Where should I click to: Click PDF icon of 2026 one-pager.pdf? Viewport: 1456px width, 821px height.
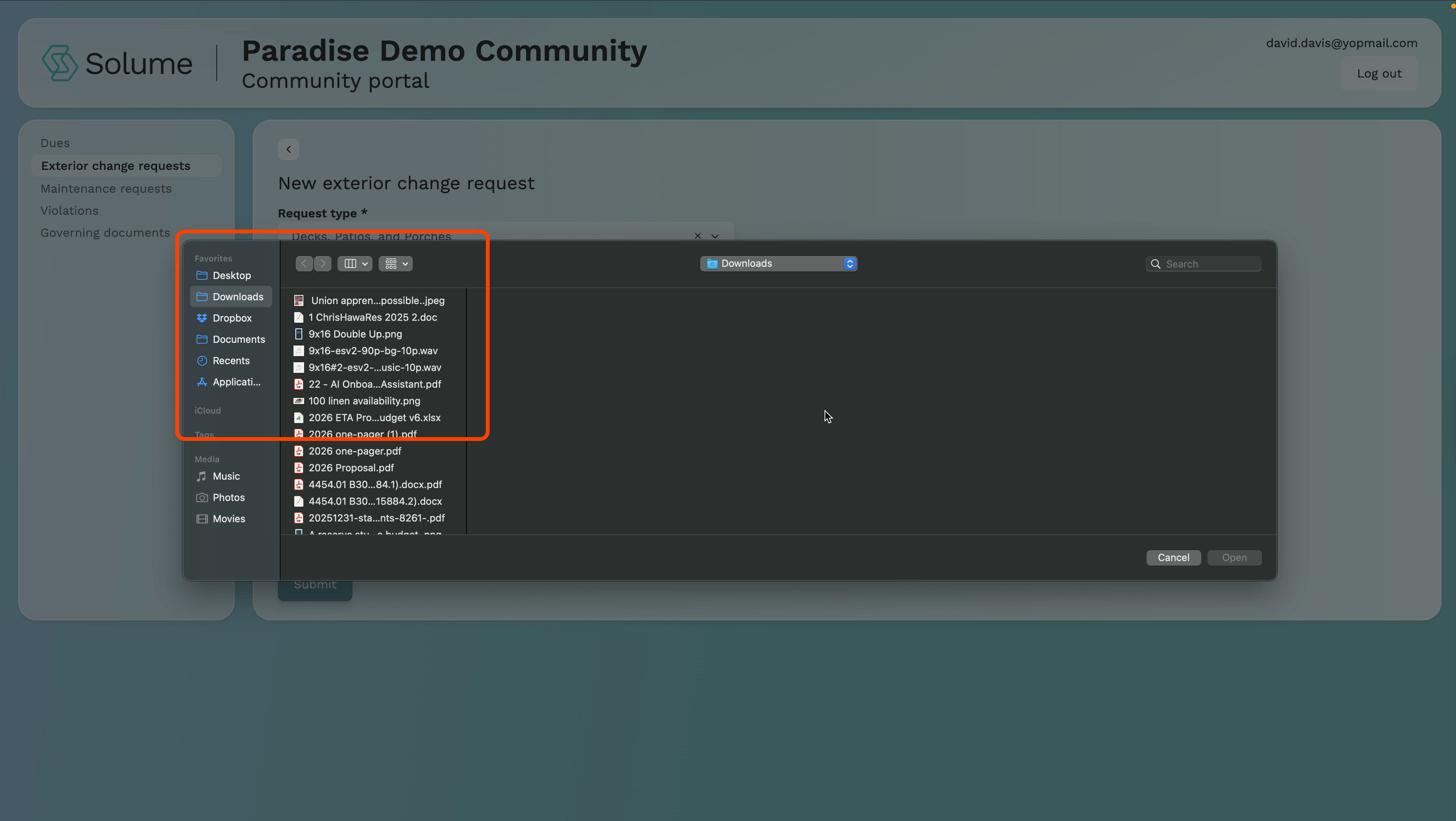pos(298,451)
